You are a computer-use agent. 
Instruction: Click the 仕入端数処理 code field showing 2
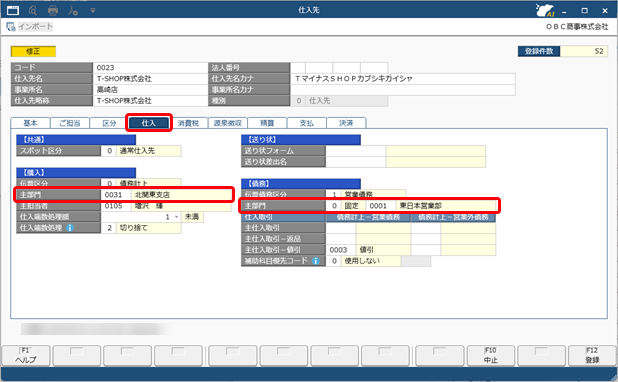[x=109, y=228]
